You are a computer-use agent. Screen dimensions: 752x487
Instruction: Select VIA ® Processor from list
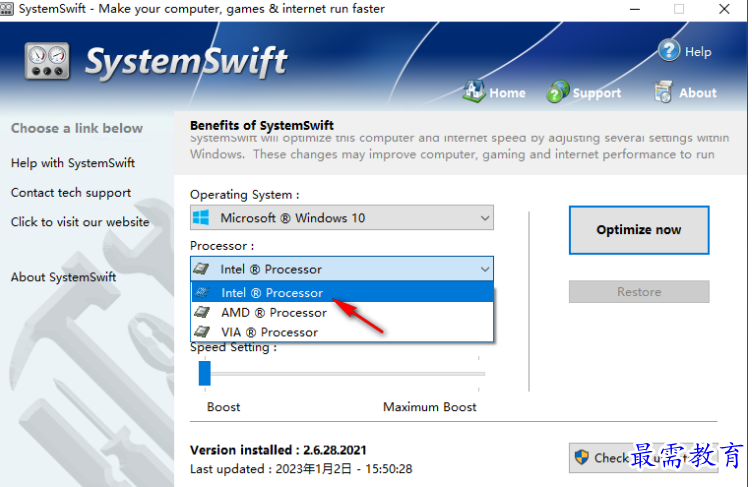click(x=342, y=332)
